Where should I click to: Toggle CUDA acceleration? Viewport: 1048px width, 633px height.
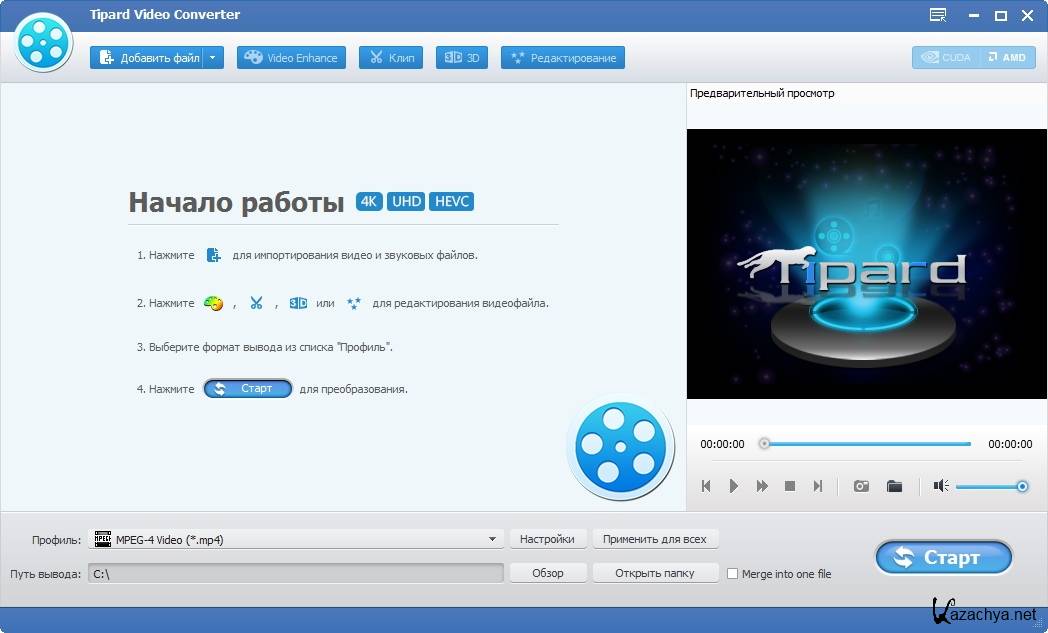(x=946, y=58)
